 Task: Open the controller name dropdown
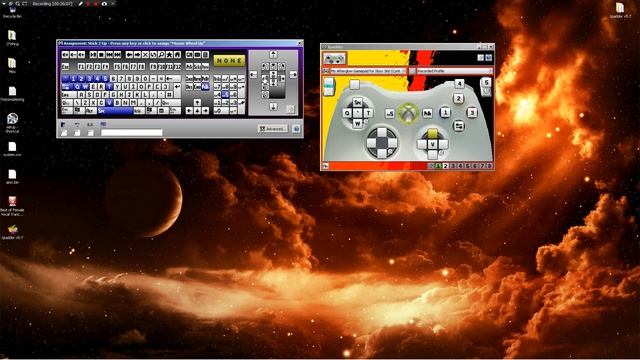[x=367, y=71]
